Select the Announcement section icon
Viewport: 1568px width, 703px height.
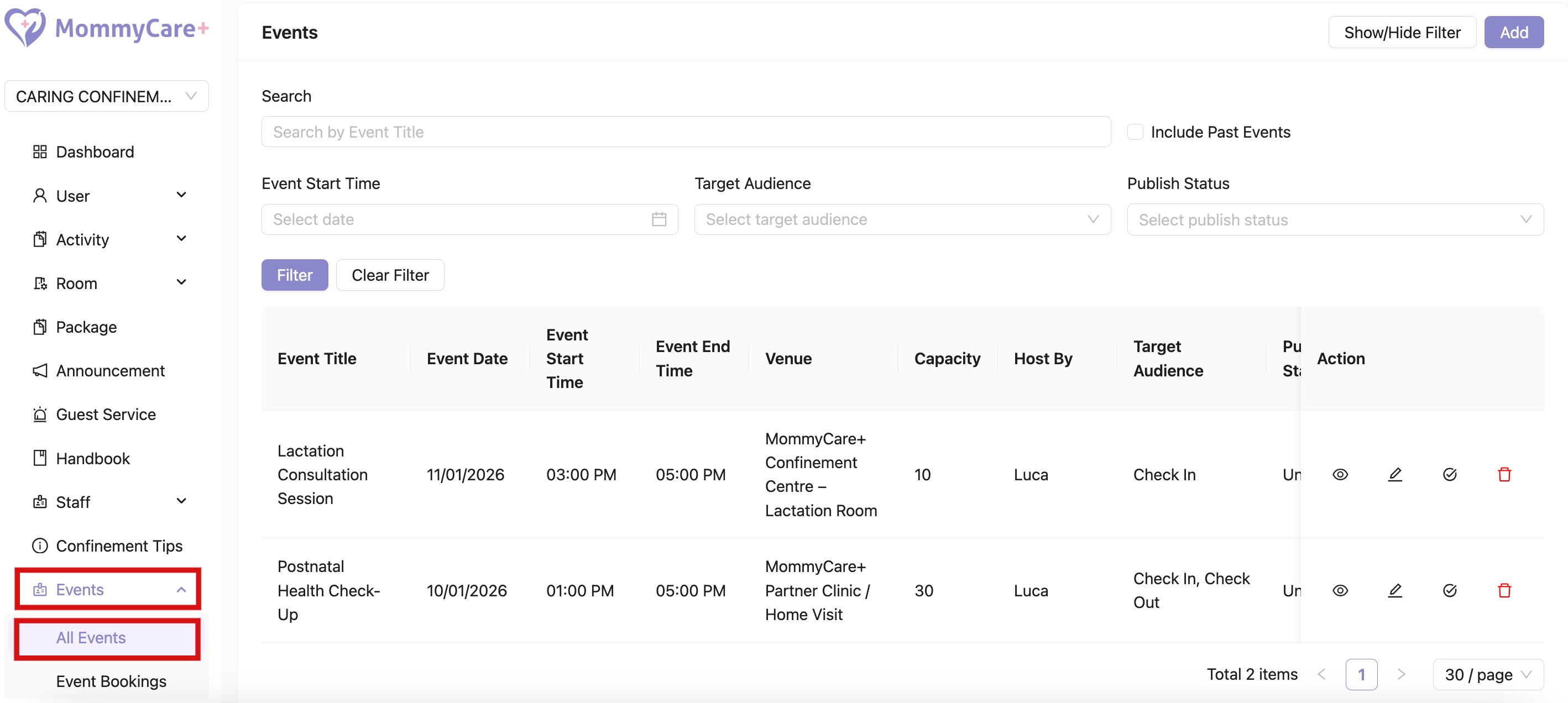[x=40, y=370]
